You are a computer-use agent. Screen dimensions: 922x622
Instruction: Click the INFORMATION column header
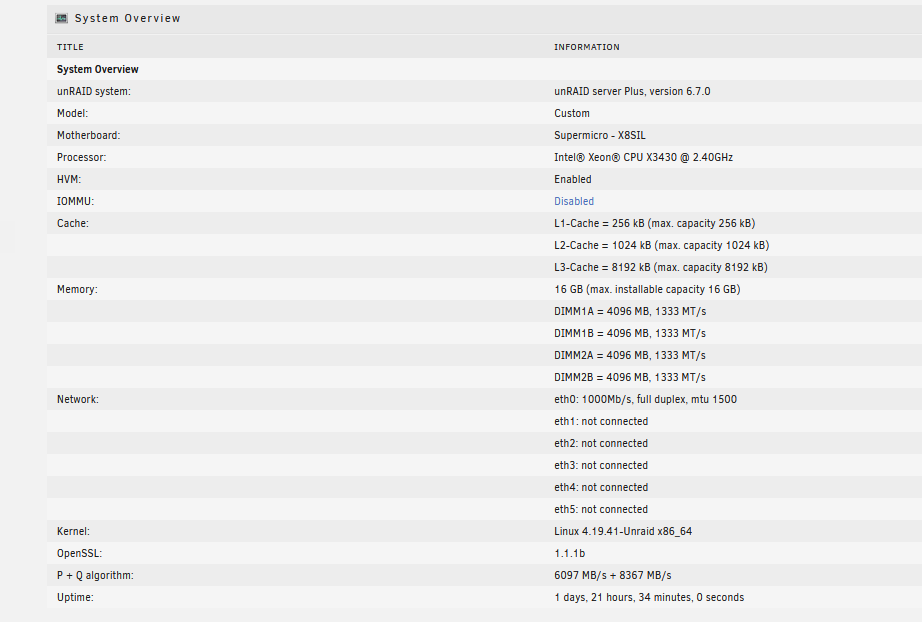pyautogui.click(x=587, y=47)
